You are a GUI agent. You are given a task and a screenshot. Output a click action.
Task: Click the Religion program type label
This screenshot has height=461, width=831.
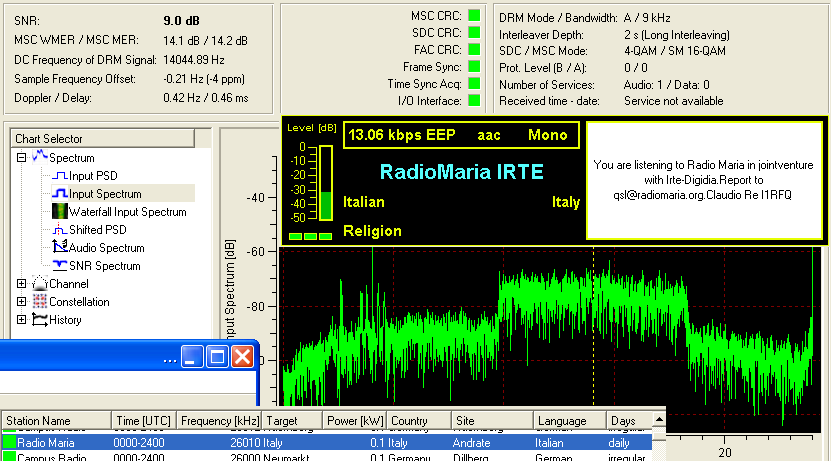(x=372, y=231)
